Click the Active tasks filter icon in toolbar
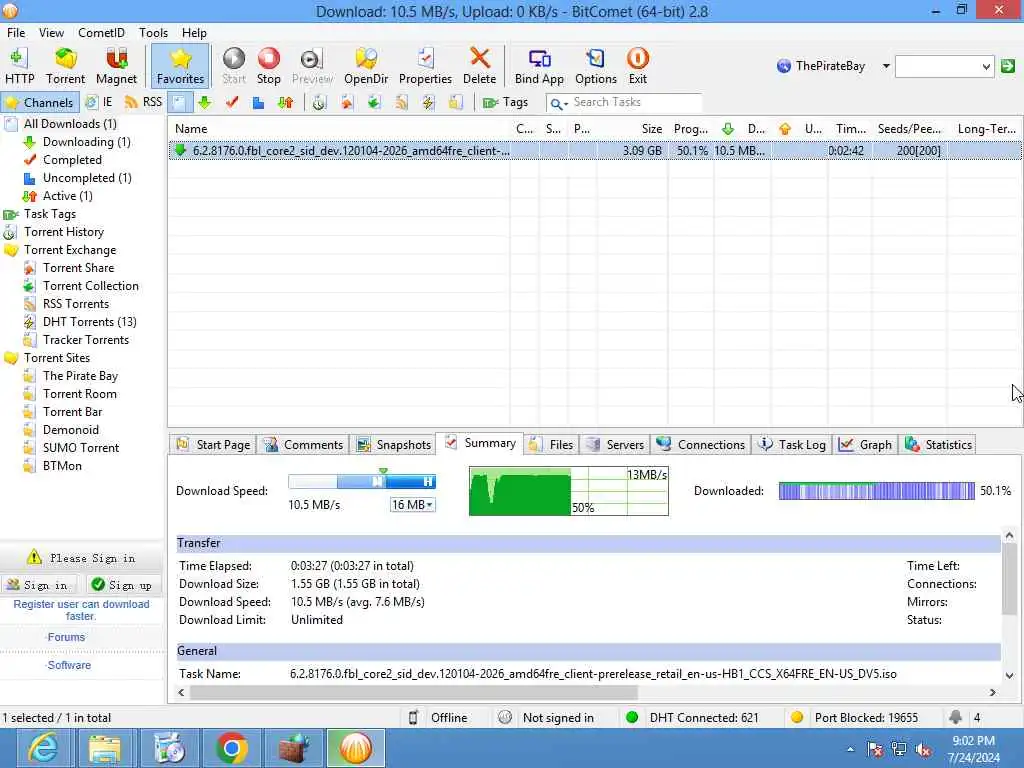This screenshot has width=1024, height=768. (285, 103)
